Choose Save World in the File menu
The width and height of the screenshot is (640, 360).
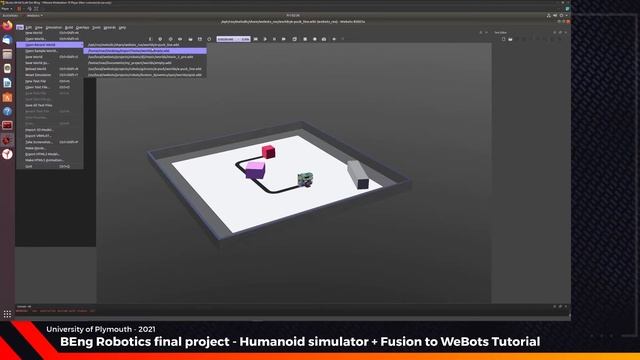(x=50, y=57)
